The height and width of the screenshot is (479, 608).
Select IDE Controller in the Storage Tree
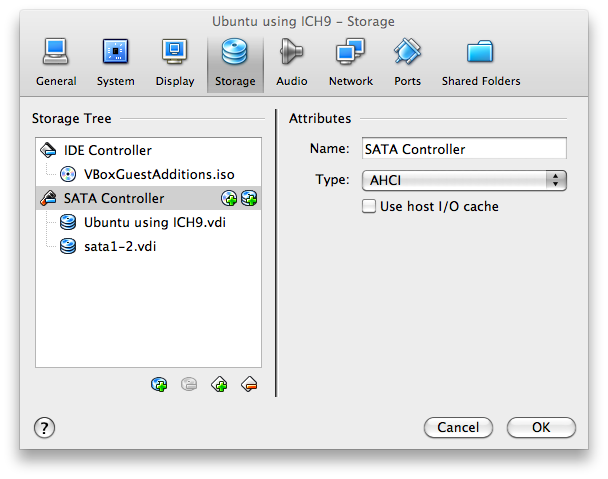107,150
